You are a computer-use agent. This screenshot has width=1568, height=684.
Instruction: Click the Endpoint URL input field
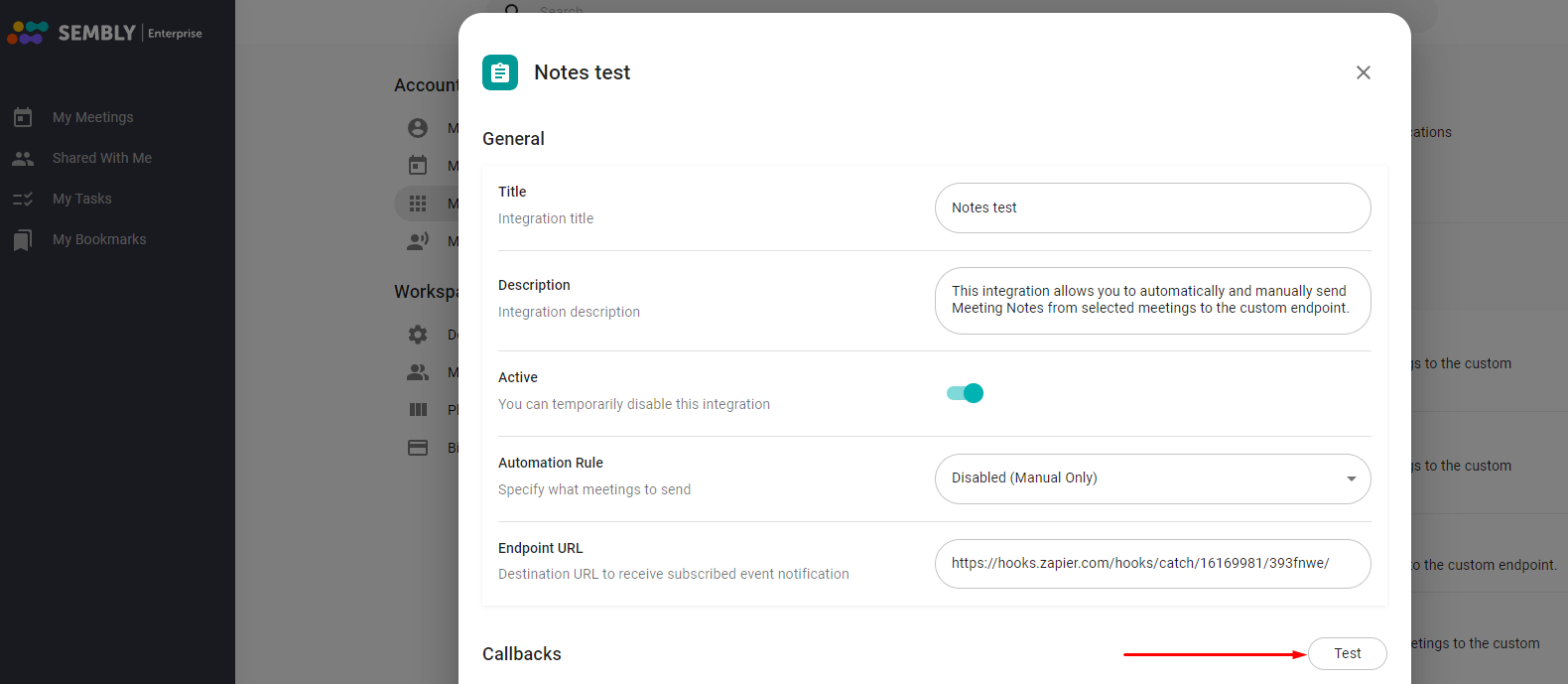(1153, 564)
